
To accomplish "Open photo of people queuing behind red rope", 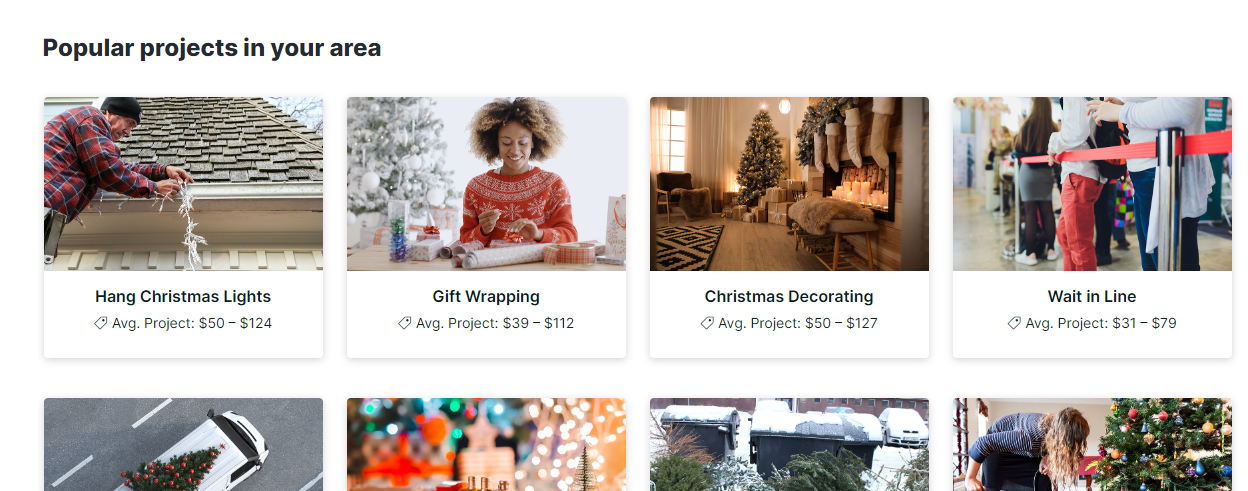I will pyautogui.click(x=1092, y=184).
